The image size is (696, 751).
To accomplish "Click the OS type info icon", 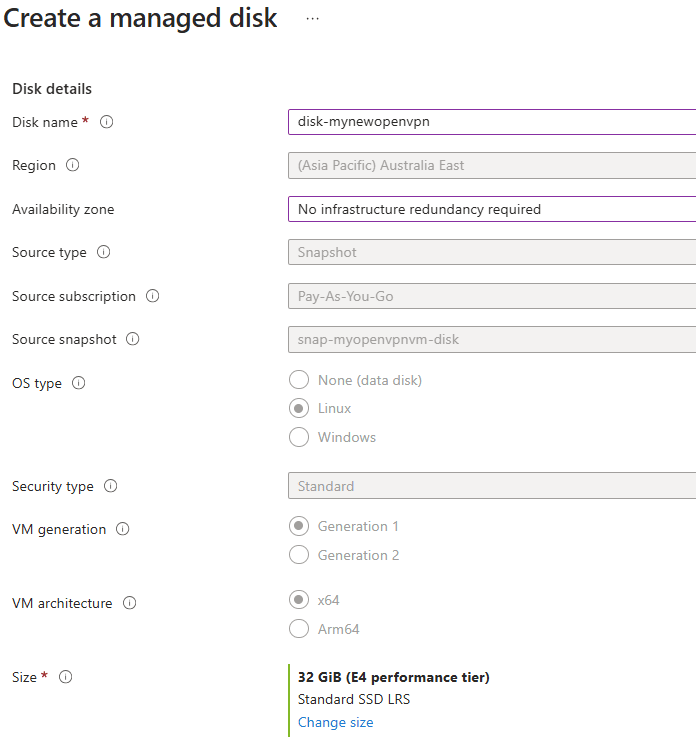I will 79,383.
